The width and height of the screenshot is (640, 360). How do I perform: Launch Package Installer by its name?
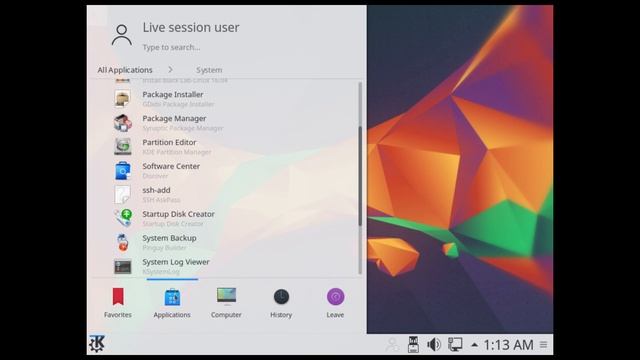pos(173,94)
